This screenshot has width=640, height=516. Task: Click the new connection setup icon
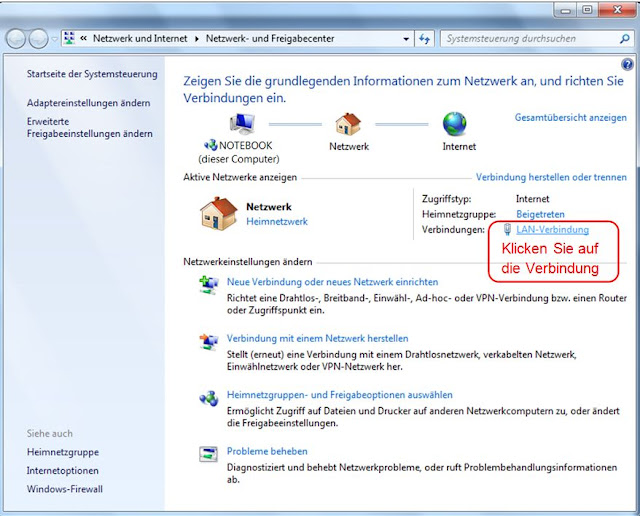209,285
